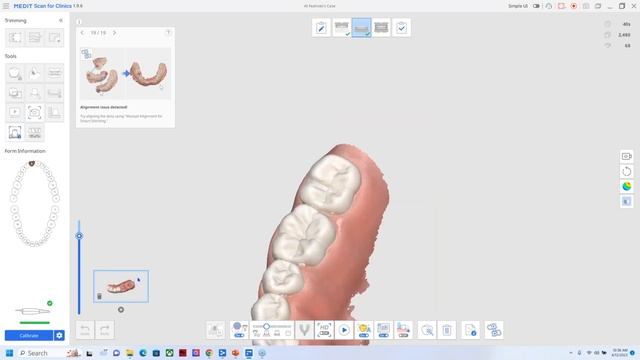Click the magnifier area tool in bottom toolbar
Viewport: 640px width, 360px height.
(427, 330)
